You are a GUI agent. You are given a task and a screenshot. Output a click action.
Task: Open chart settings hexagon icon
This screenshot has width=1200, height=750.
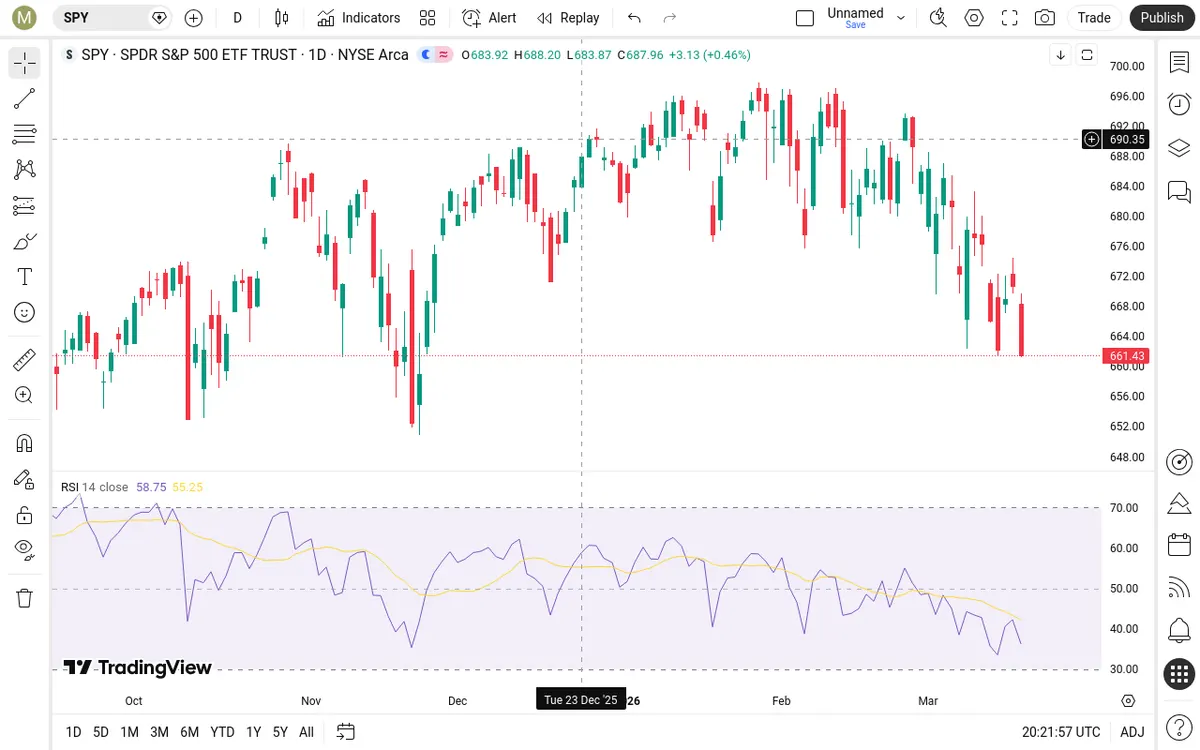[x=974, y=17]
